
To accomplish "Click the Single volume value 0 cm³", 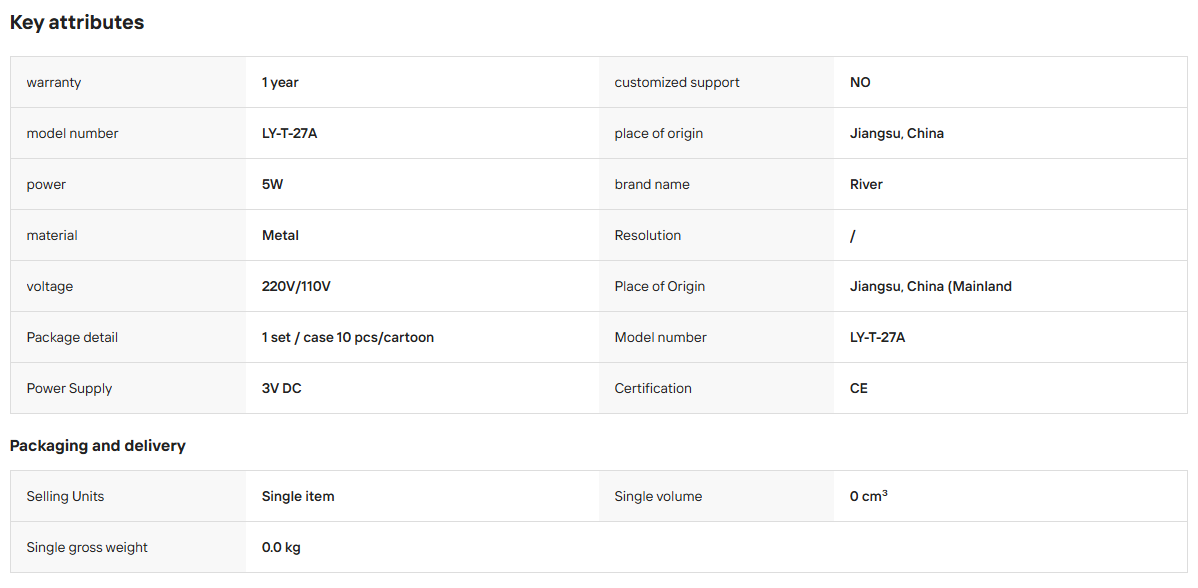I will pos(869,496).
